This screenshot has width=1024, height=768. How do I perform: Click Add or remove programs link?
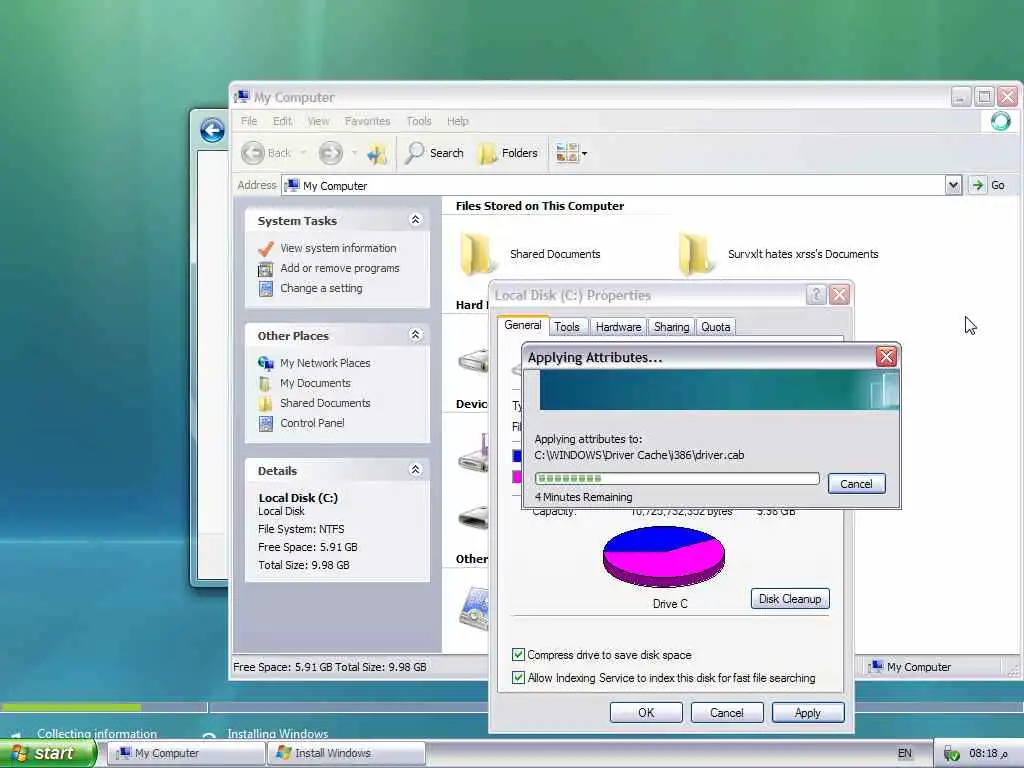point(340,268)
